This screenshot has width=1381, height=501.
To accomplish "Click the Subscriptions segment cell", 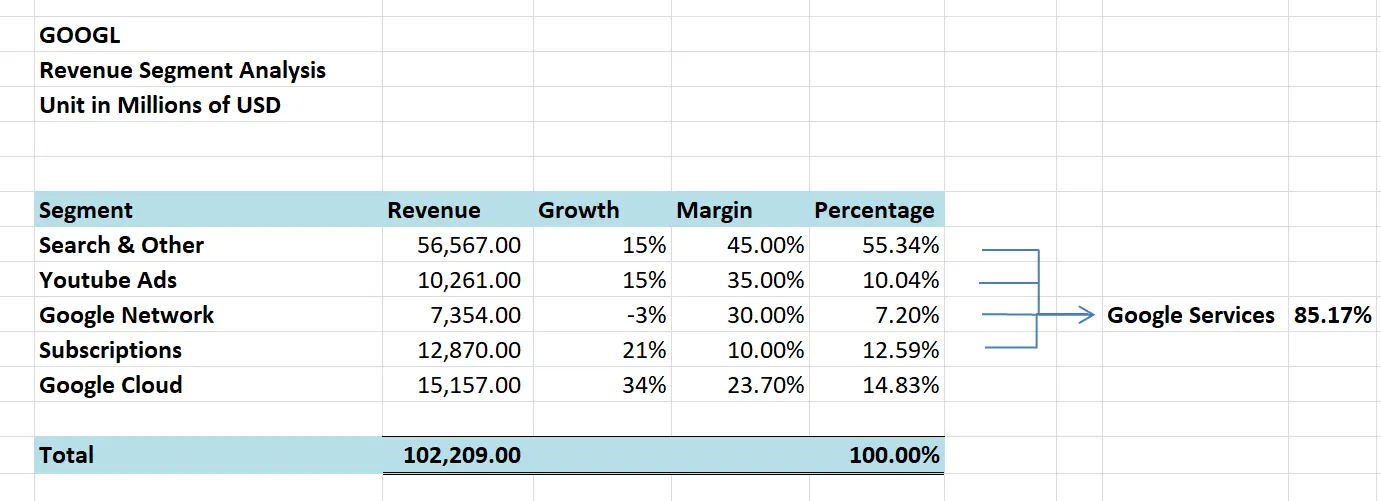I will (208, 350).
